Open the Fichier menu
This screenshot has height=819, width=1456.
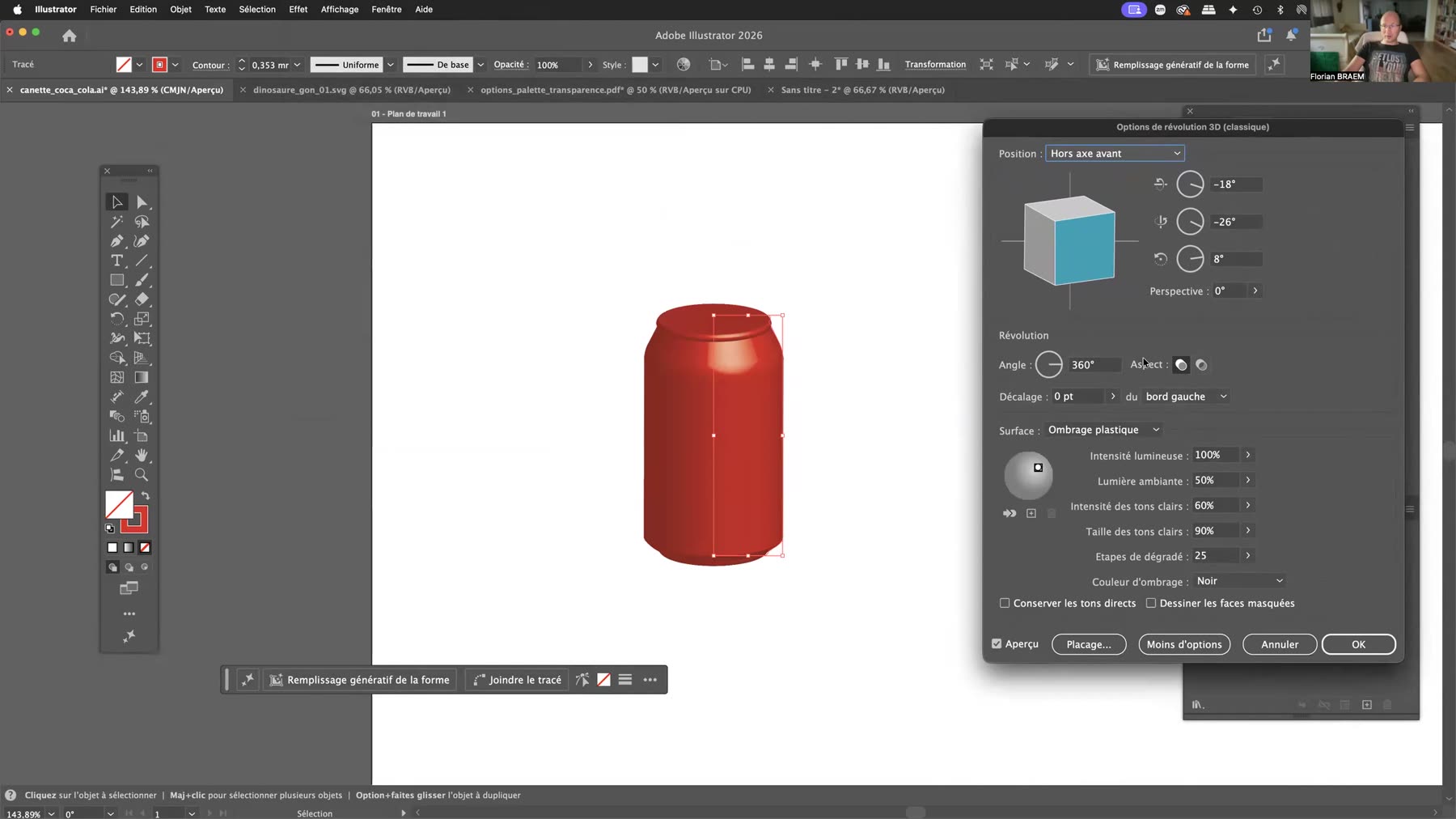[x=104, y=10]
